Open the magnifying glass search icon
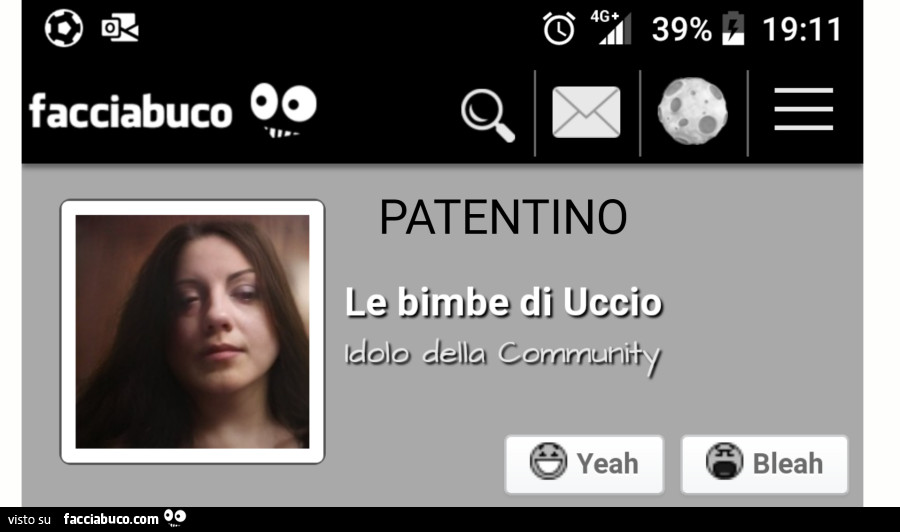900x532 pixels. (x=488, y=115)
